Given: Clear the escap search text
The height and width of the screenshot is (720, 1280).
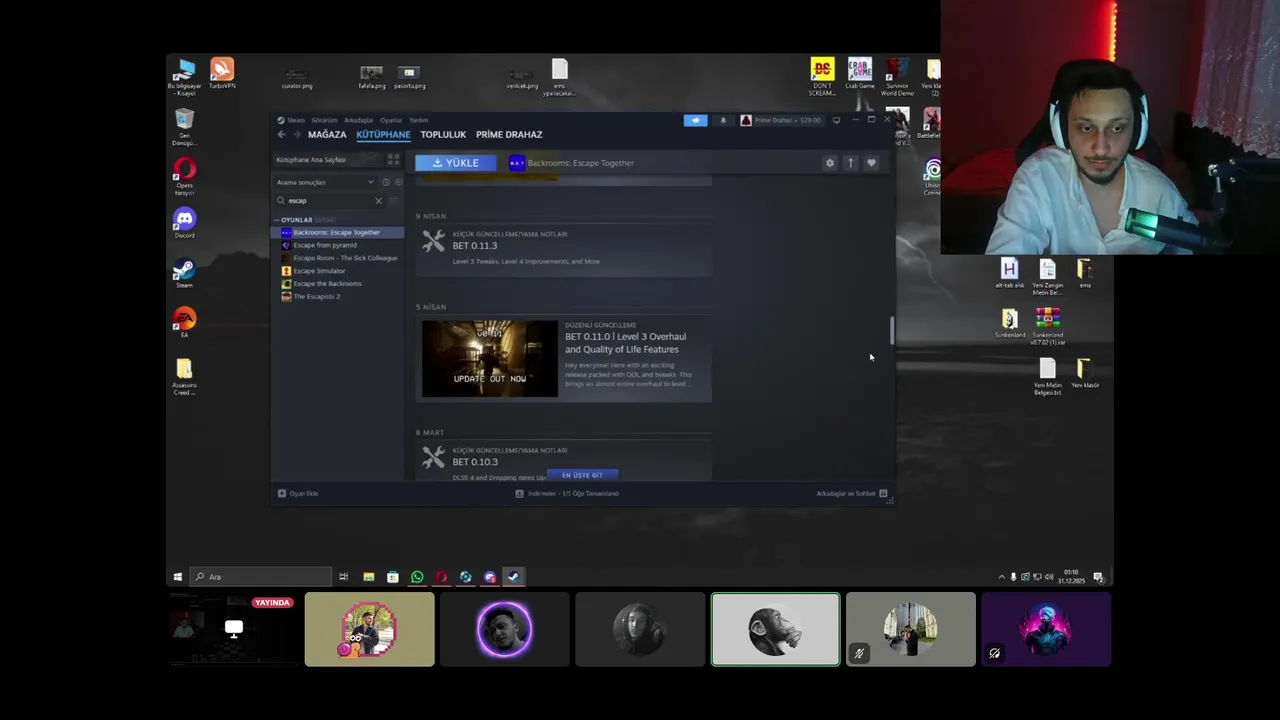Looking at the screenshot, I should point(378,201).
